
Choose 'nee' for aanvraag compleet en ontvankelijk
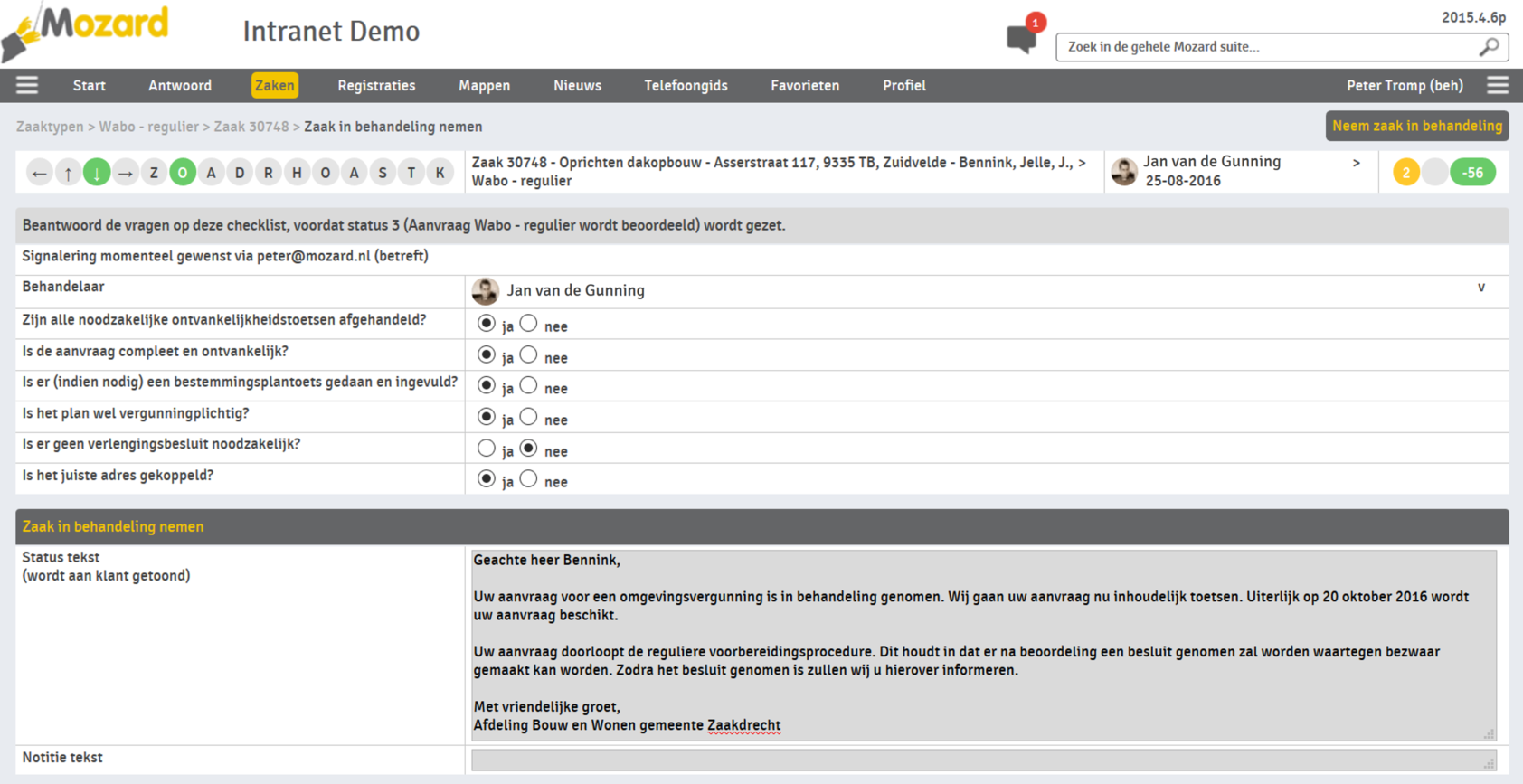click(x=529, y=354)
